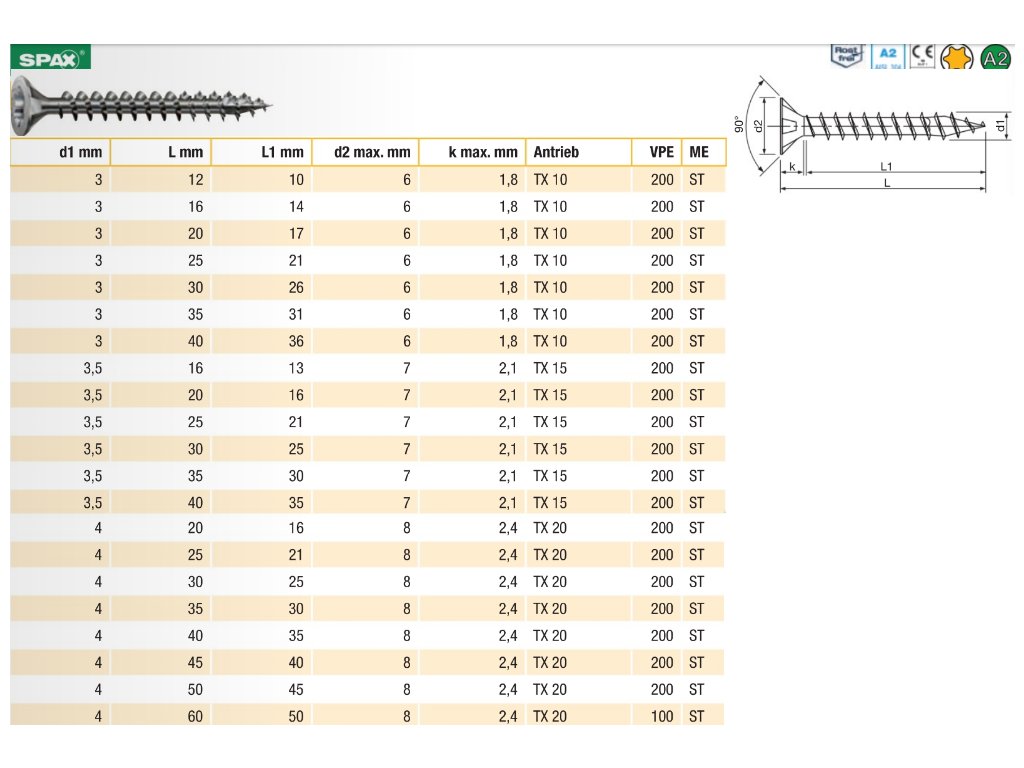Image resolution: width=1024 pixels, height=768 pixels.
Task: Click 'TX 20' in the 4 x 60 row
Action: click(550, 716)
